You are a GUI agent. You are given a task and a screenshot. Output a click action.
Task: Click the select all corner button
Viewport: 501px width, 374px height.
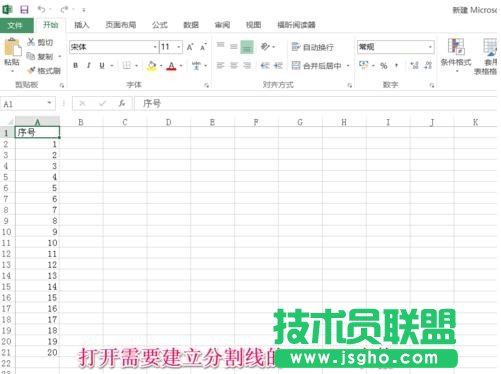click(x=7, y=122)
